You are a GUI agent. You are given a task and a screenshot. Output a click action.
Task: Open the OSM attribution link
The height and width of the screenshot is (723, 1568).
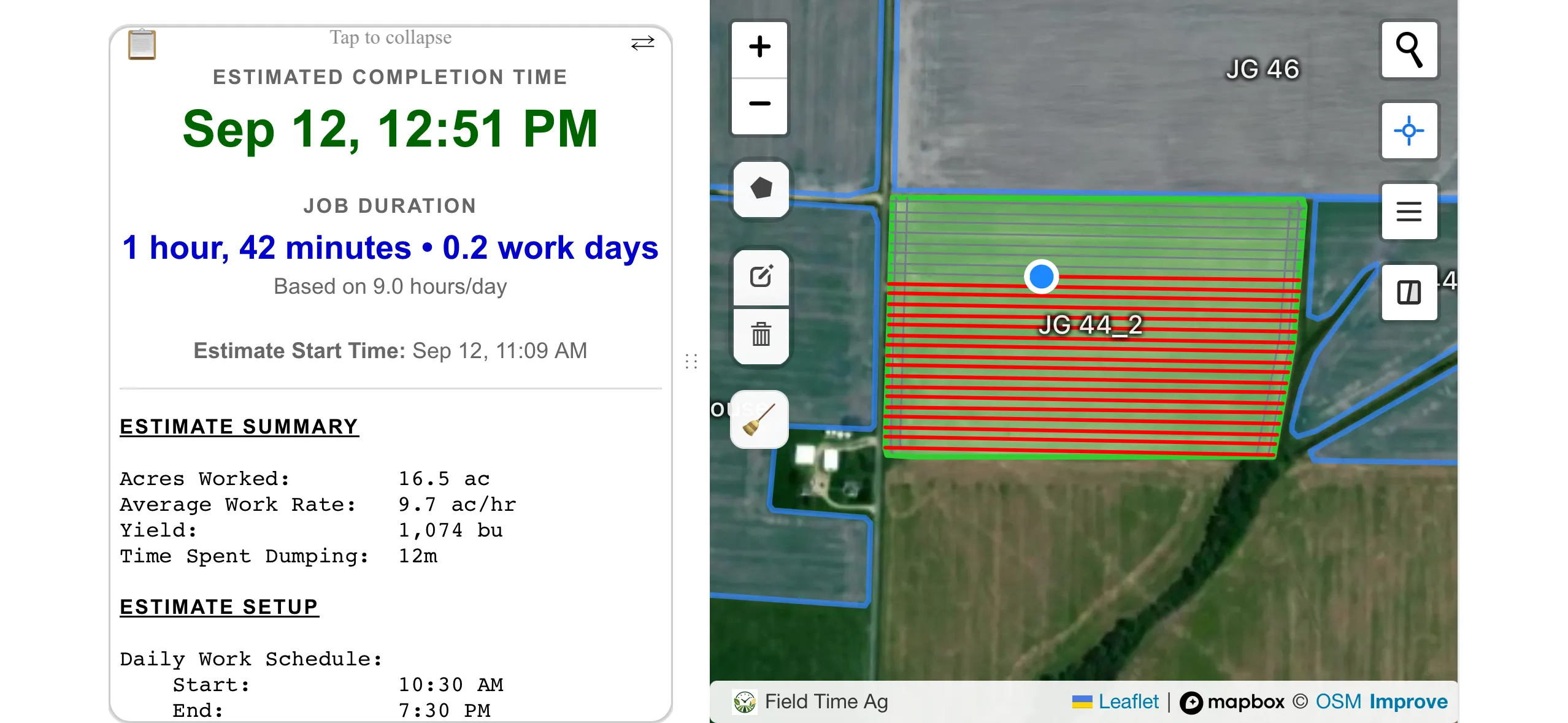pyautogui.click(x=1338, y=702)
